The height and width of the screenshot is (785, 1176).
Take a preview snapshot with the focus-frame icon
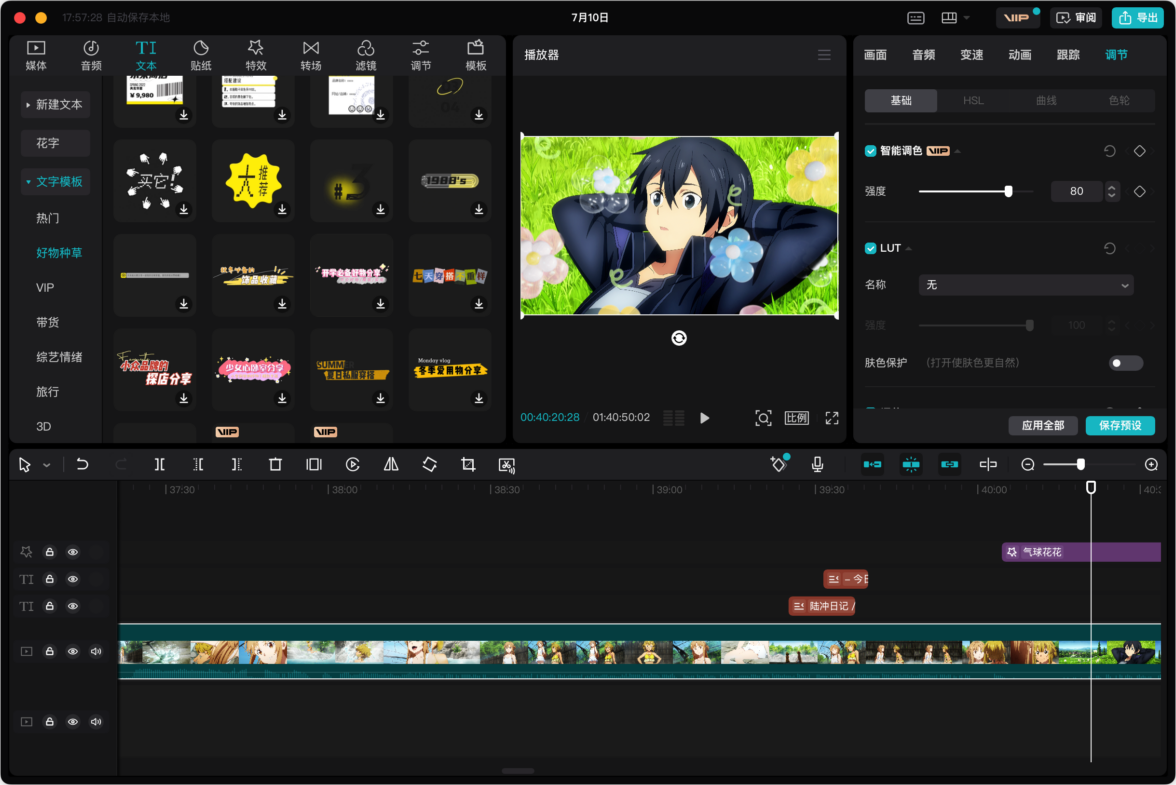tap(763, 418)
